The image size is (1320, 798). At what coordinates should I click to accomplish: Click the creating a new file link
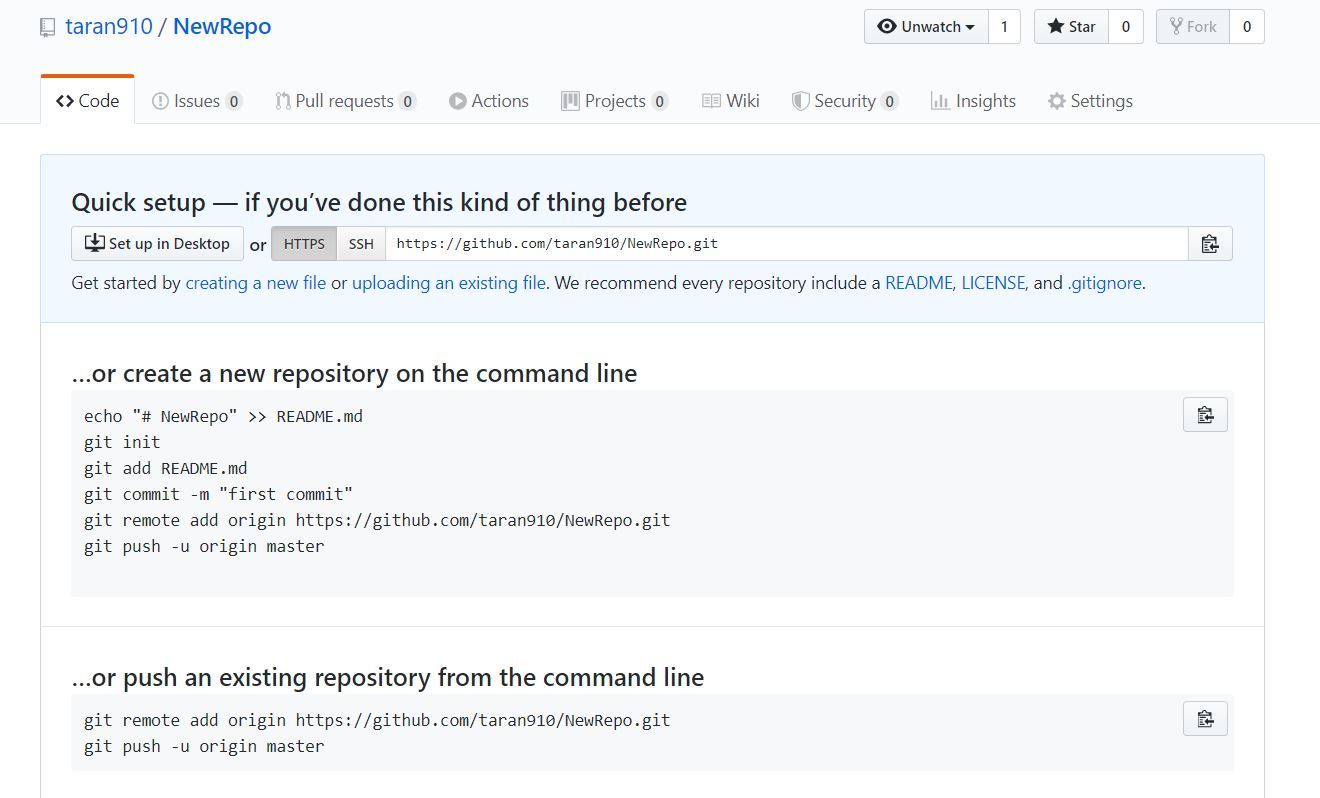coord(256,283)
